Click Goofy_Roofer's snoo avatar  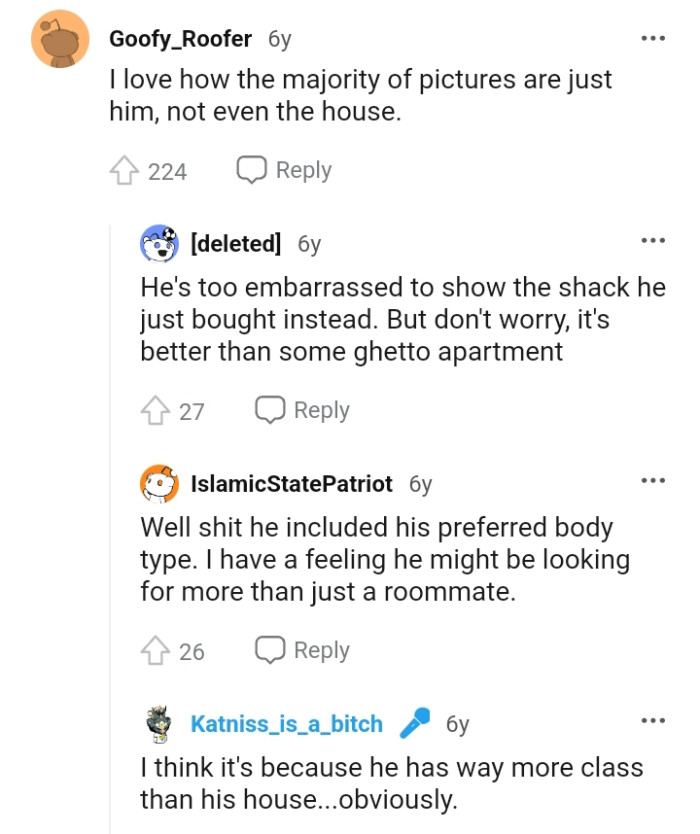(x=61, y=38)
